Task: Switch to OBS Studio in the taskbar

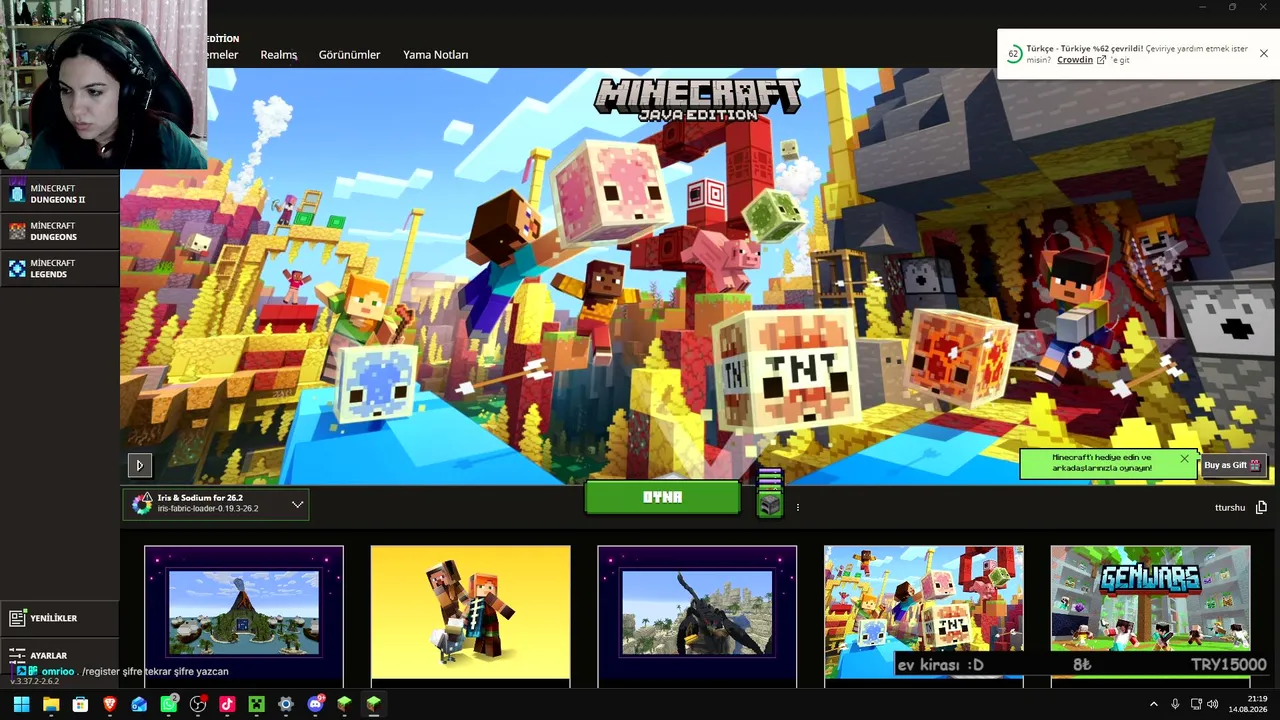Action: tap(198, 704)
